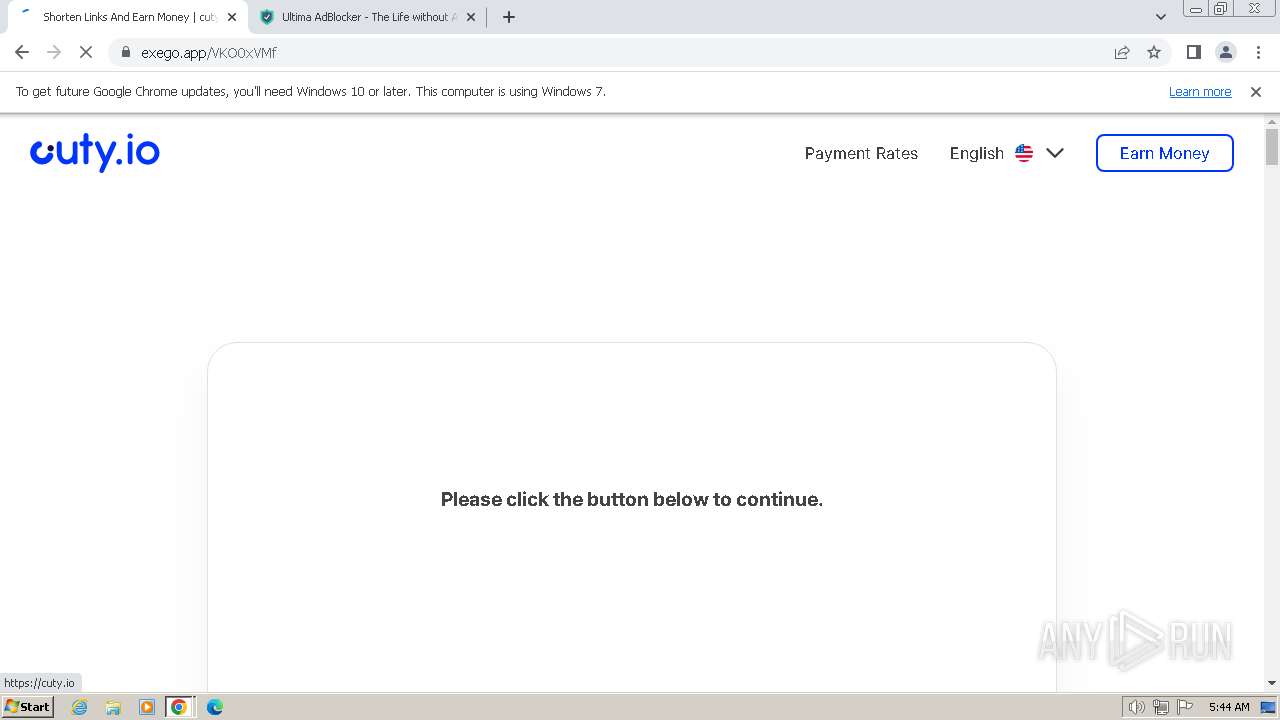This screenshot has width=1280, height=720.
Task: Open Windows Media Player from taskbar
Action: [x=147, y=707]
